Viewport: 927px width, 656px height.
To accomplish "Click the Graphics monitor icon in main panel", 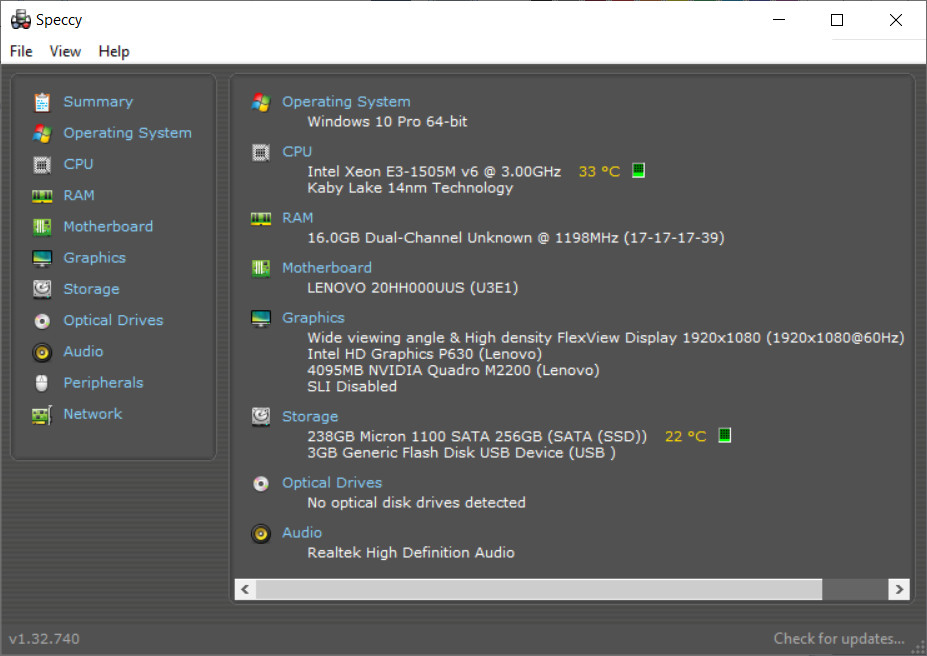I will click(x=261, y=319).
